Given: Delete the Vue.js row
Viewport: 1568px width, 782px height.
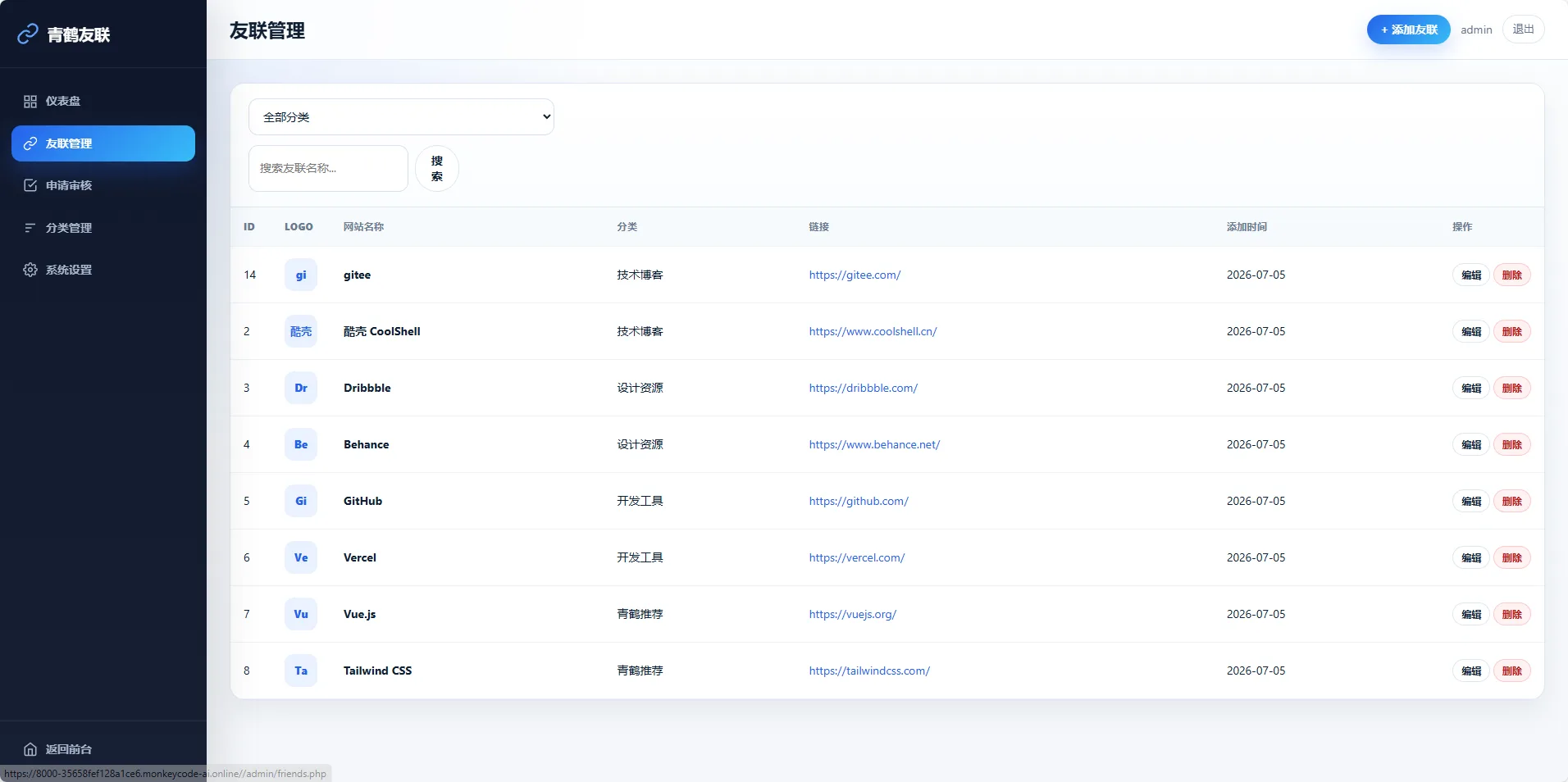Looking at the screenshot, I should coord(1511,614).
